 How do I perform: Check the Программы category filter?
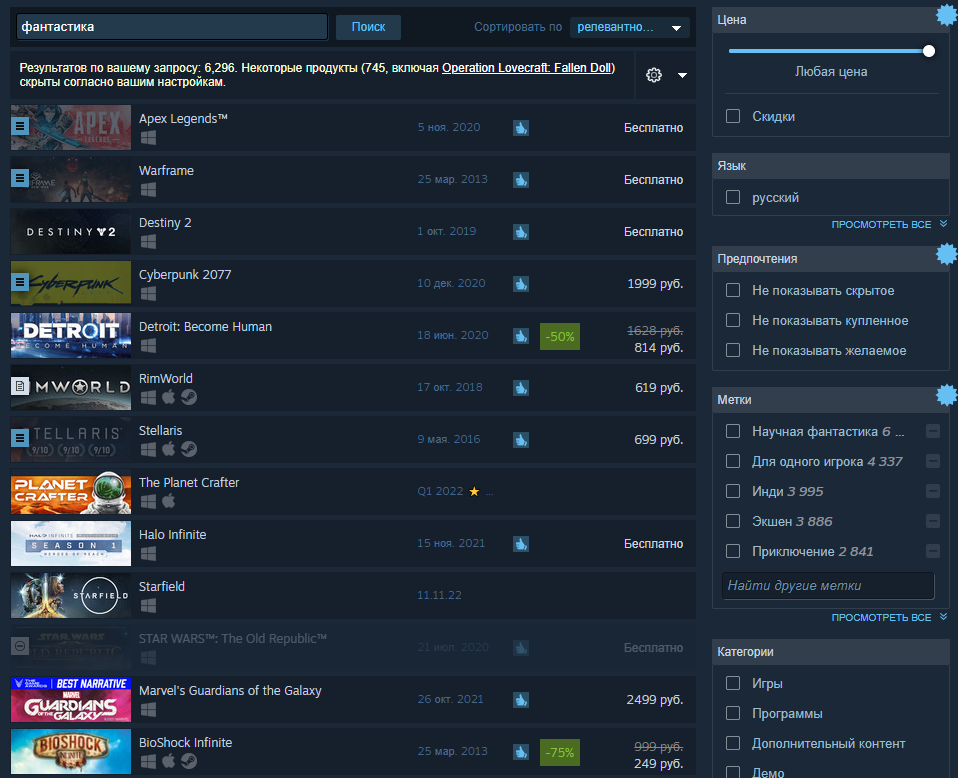point(733,713)
